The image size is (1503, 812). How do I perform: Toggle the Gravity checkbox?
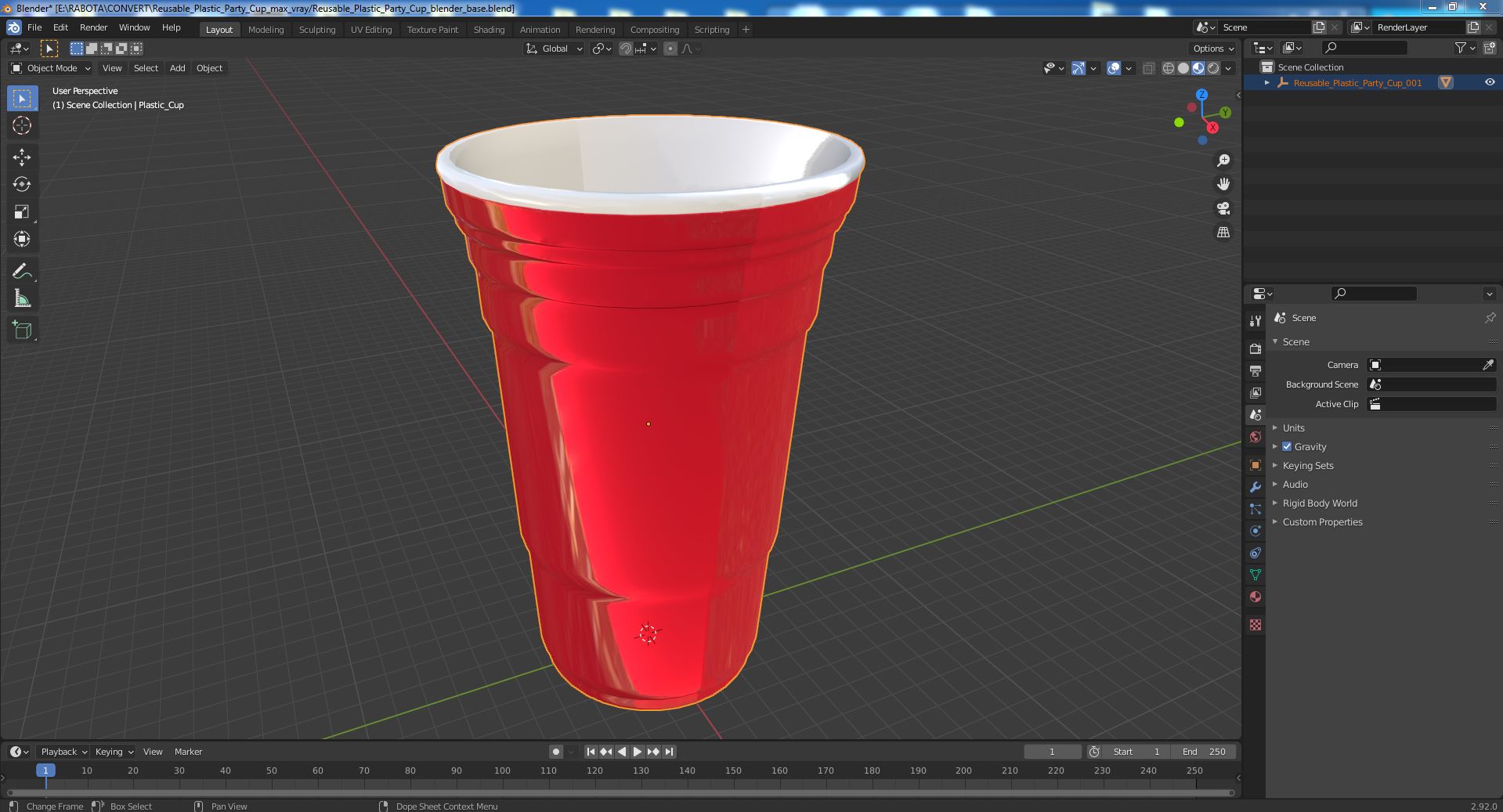pyautogui.click(x=1287, y=446)
